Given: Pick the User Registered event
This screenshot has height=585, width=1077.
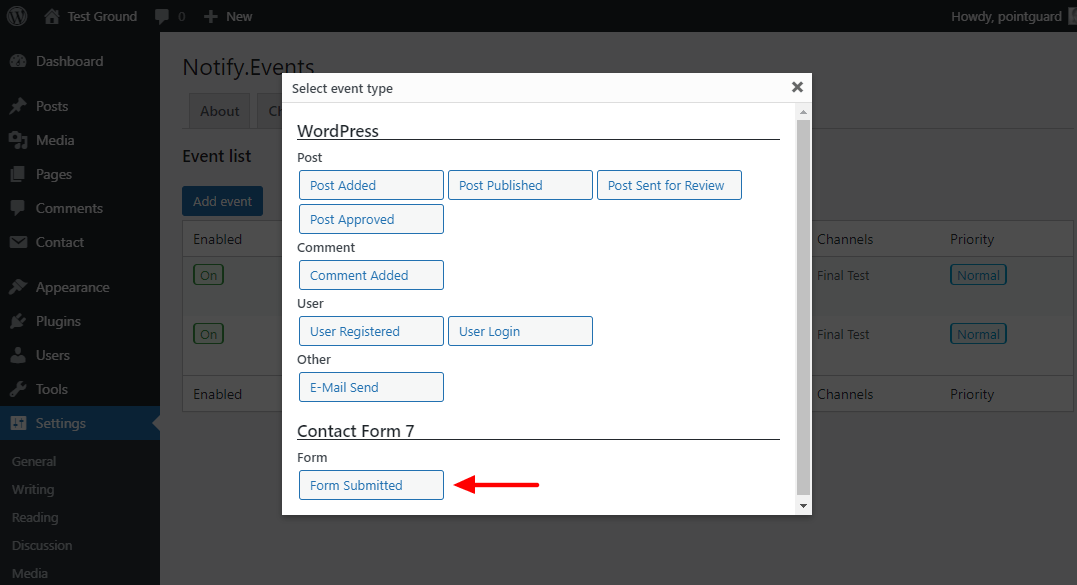Looking at the screenshot, I should point(372,332).
